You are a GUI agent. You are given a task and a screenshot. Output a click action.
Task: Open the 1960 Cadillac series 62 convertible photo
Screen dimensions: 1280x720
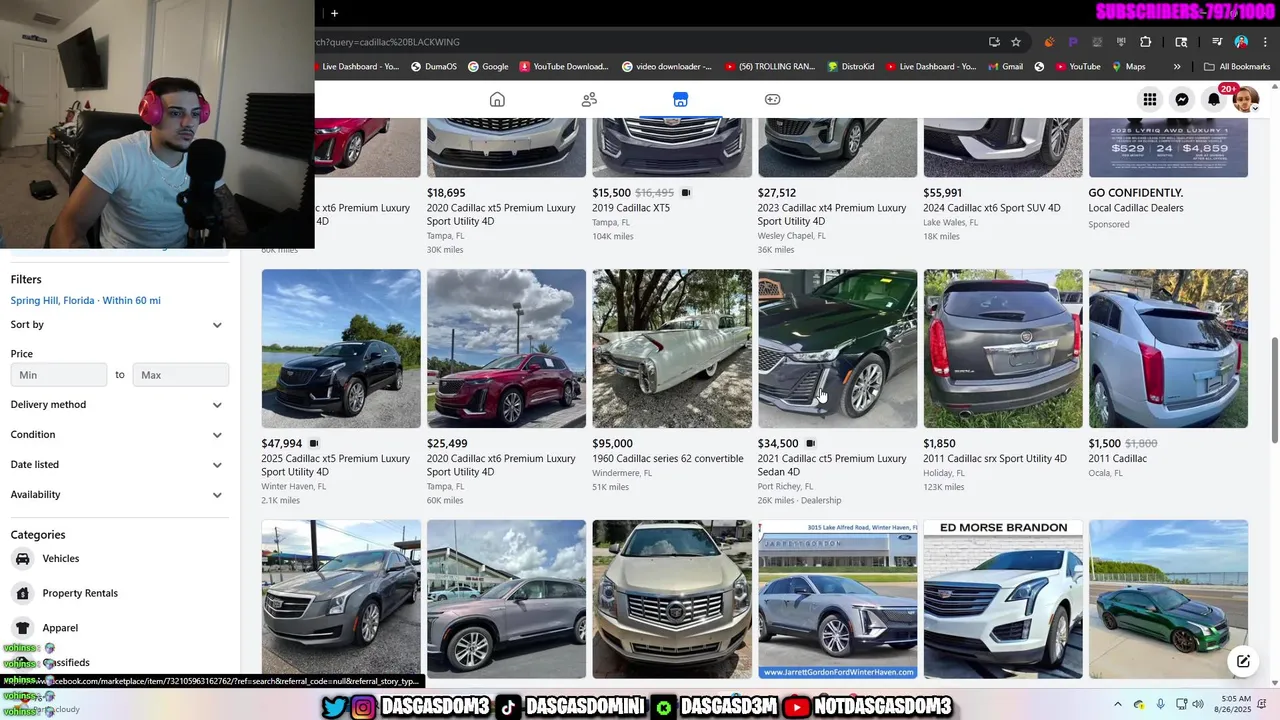(672, 348)
